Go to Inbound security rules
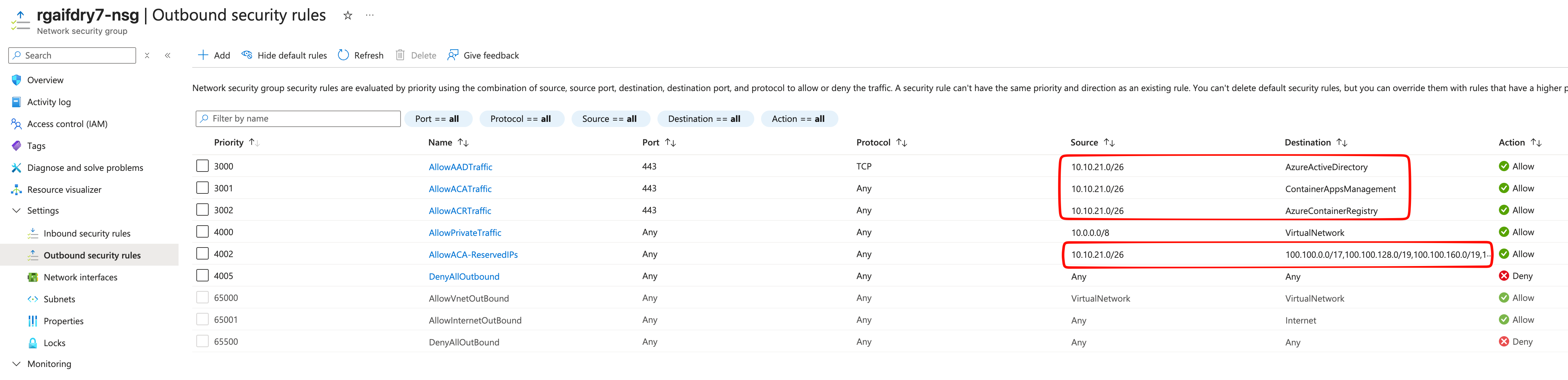 [87, 233]
